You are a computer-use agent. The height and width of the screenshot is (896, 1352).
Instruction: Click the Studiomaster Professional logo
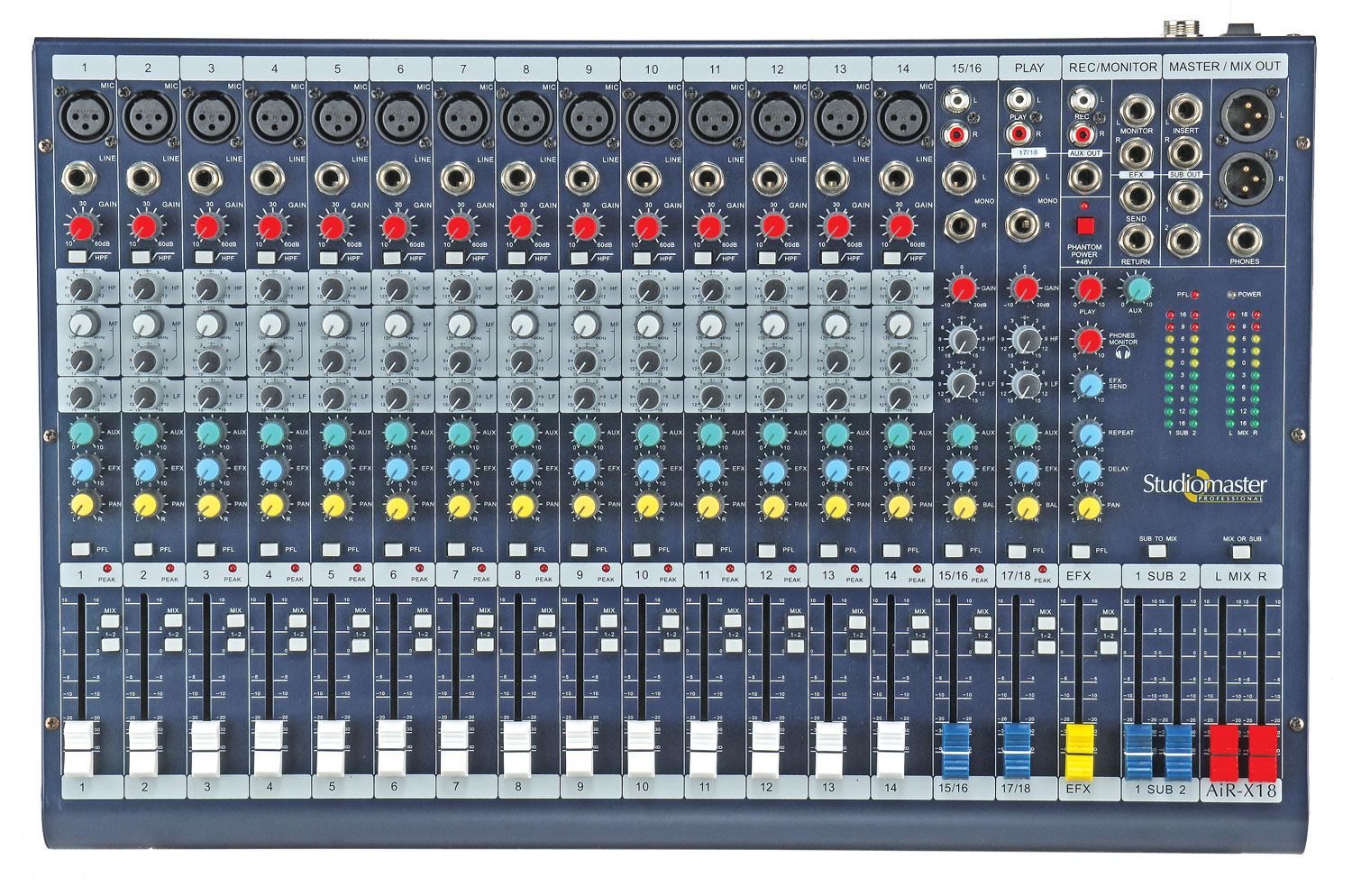point(1204,487)
